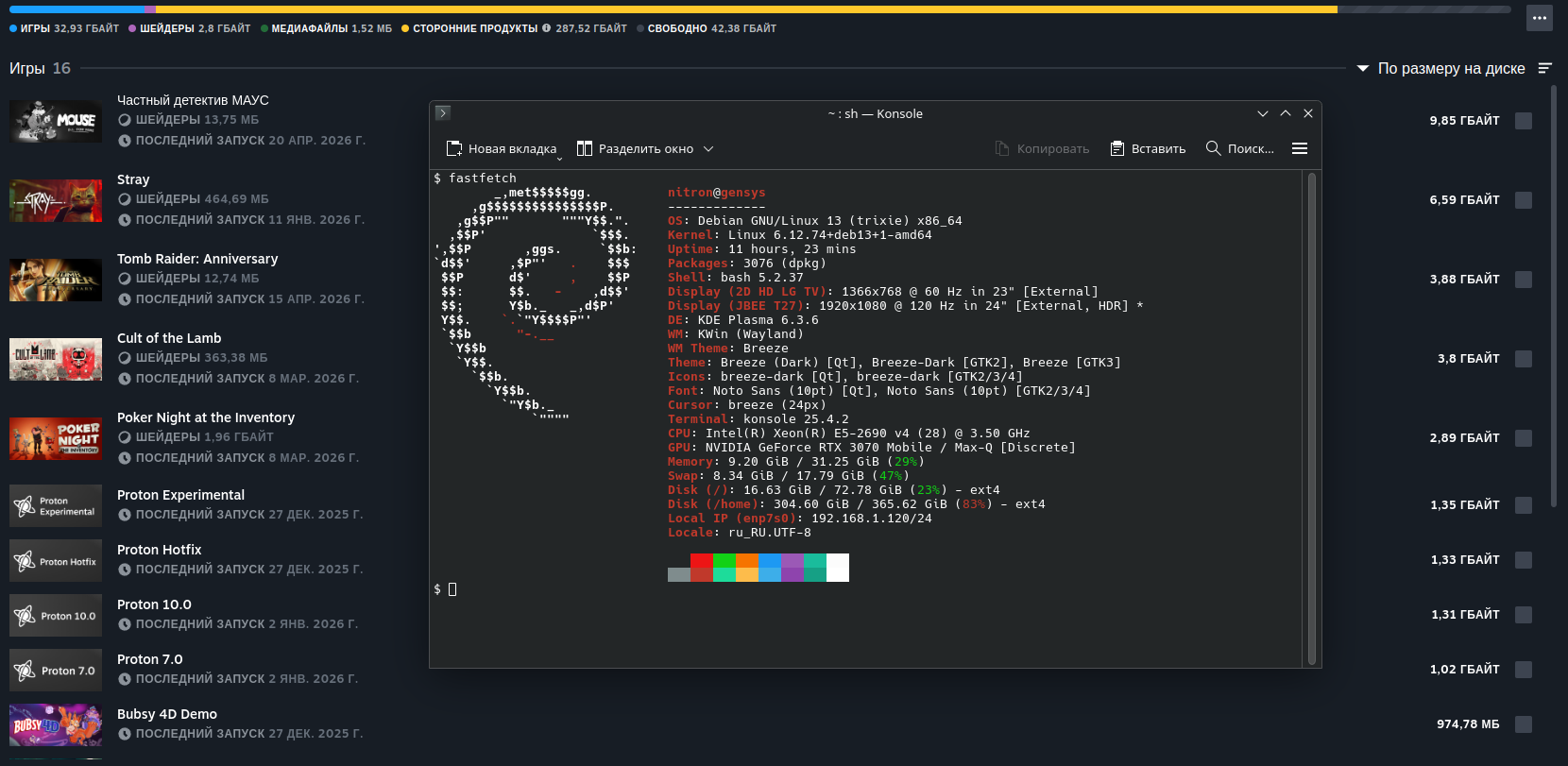The image size is (1568, 766).
Task: Enable the Proton Experimental checkbox
Action: click(1524, 505)
